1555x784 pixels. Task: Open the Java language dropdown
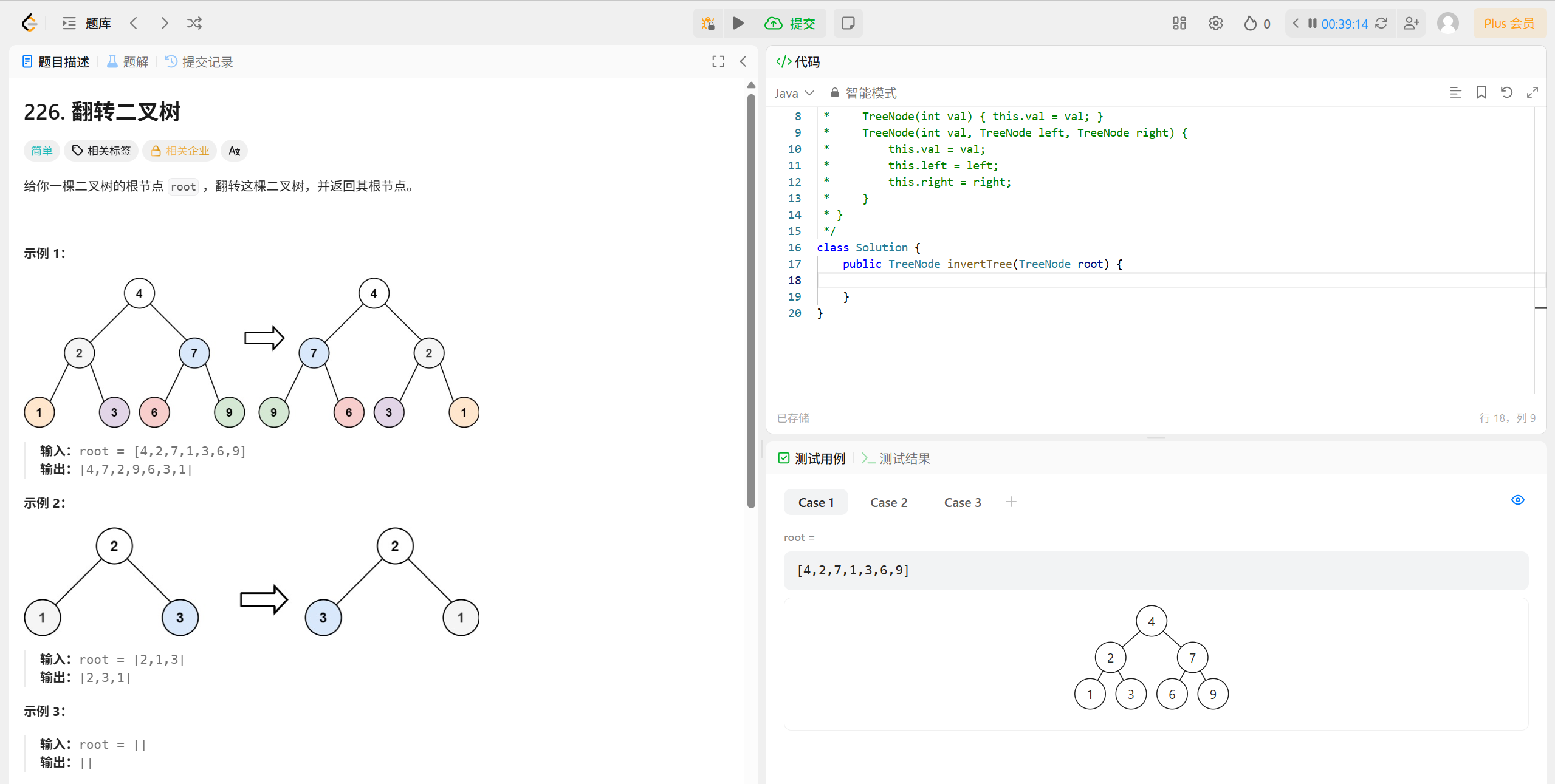tap(794, 93)
